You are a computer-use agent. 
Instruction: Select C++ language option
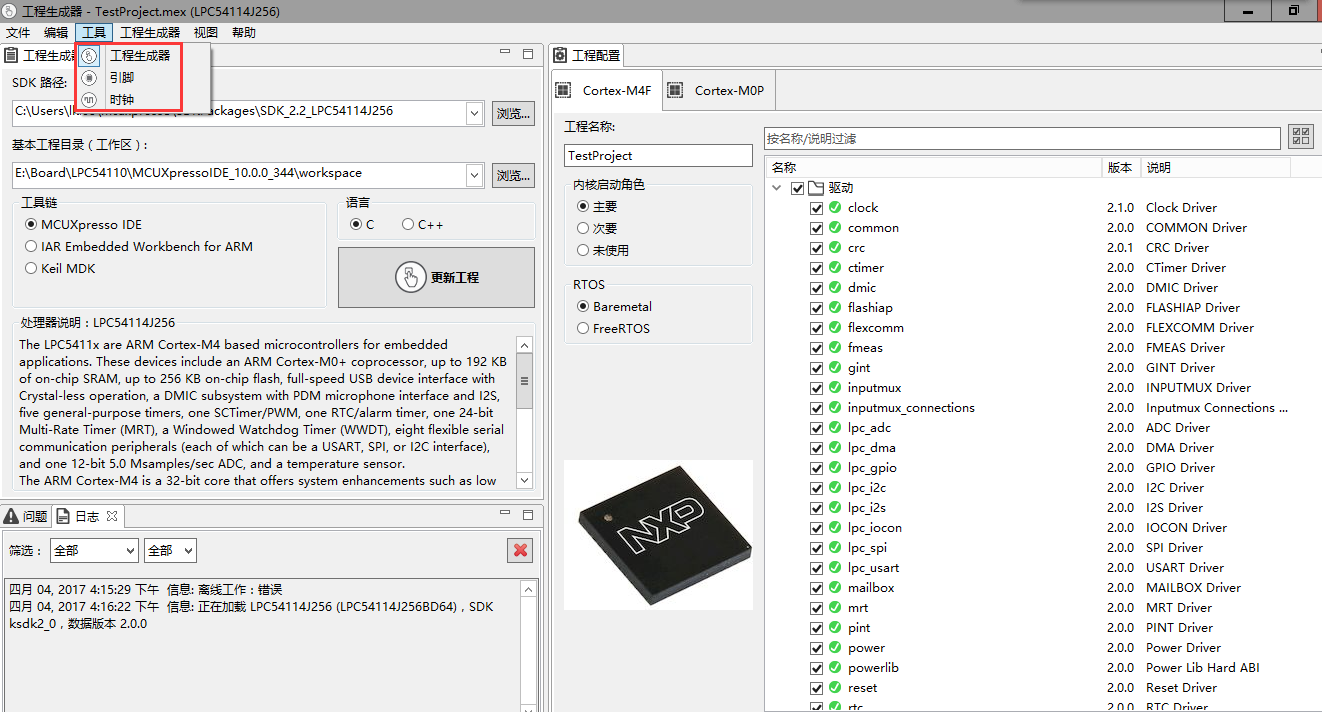(408, 225)
